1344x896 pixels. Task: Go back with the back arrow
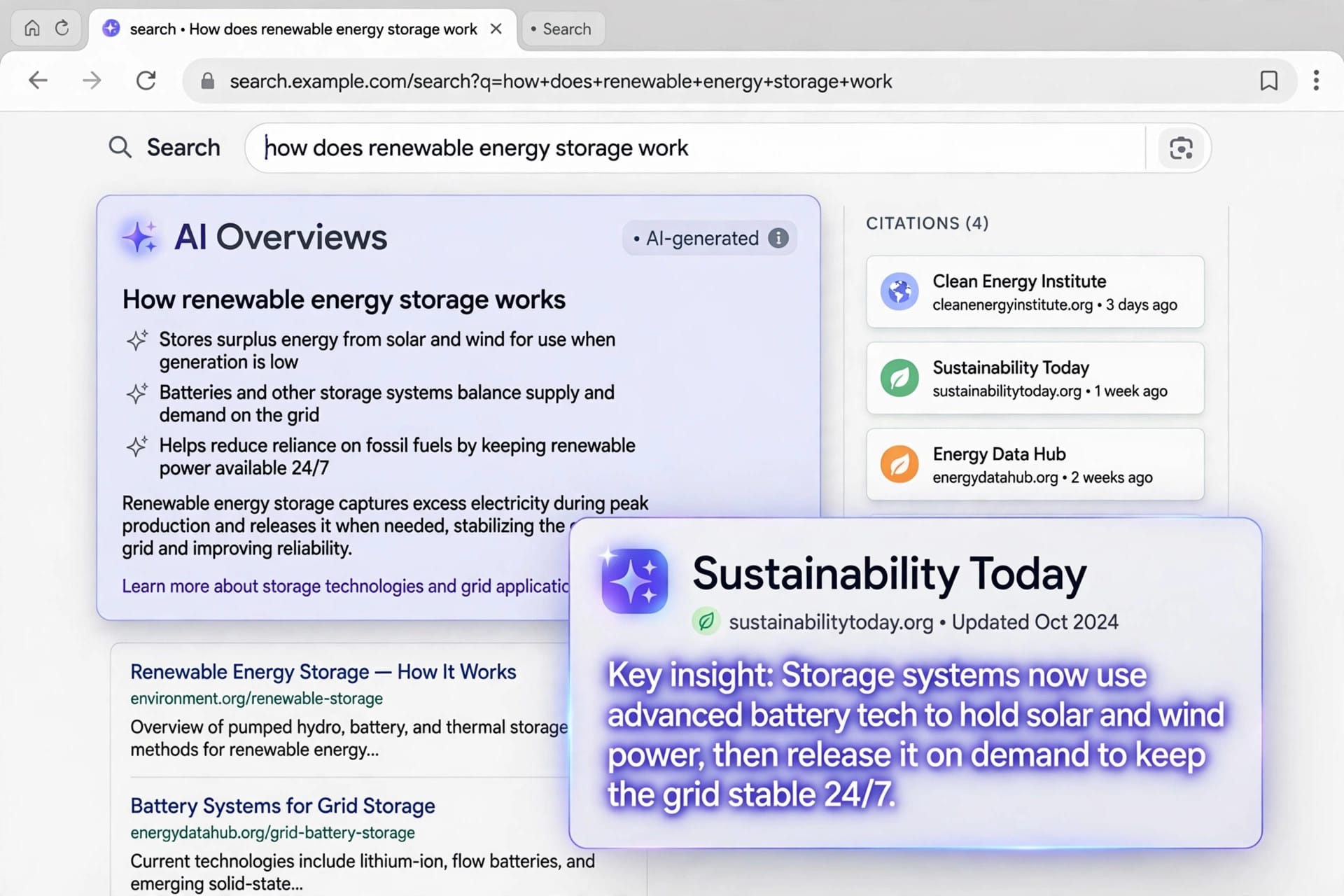point(38,80)
